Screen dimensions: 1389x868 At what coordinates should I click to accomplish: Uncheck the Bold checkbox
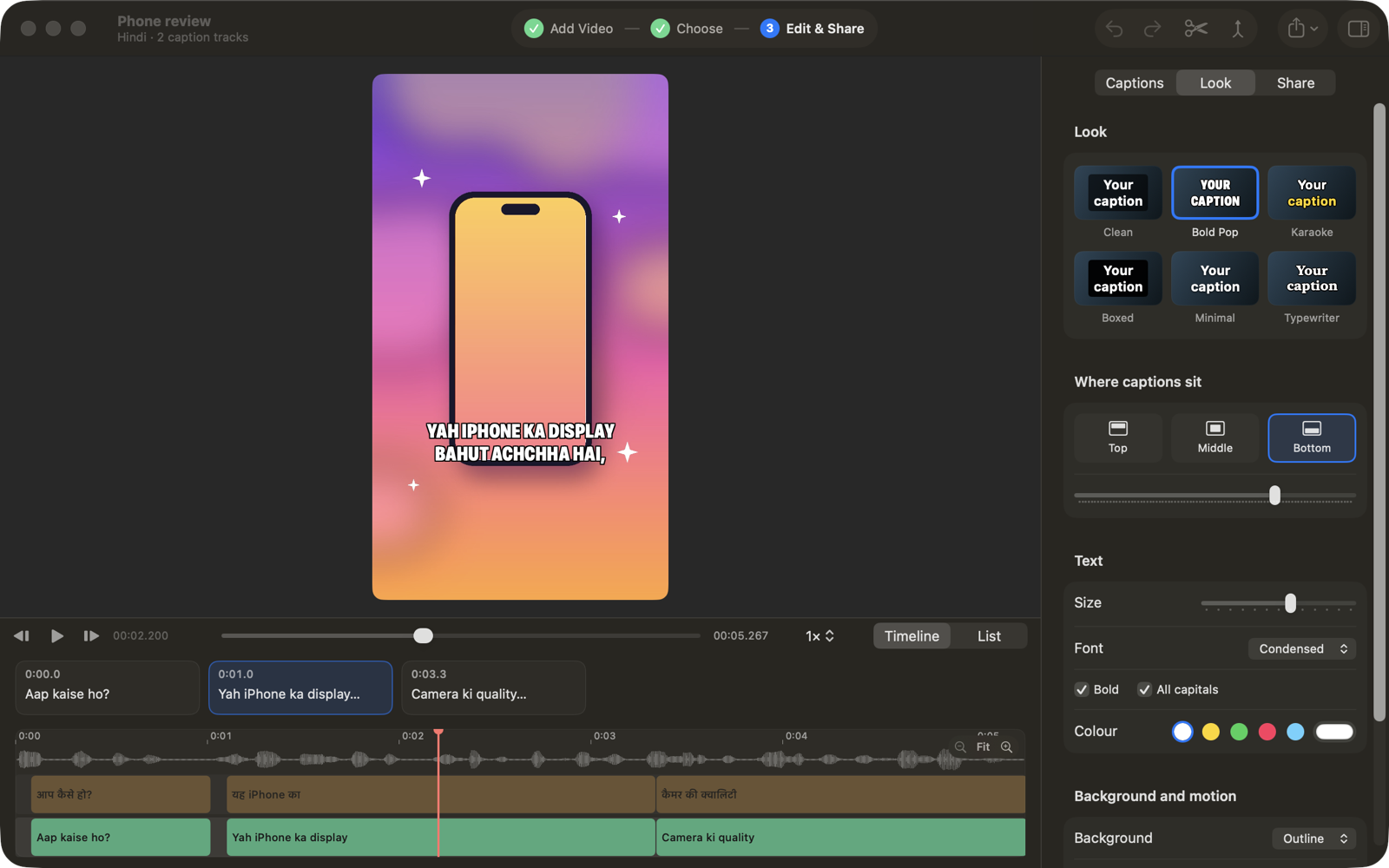pos(1082,689)
